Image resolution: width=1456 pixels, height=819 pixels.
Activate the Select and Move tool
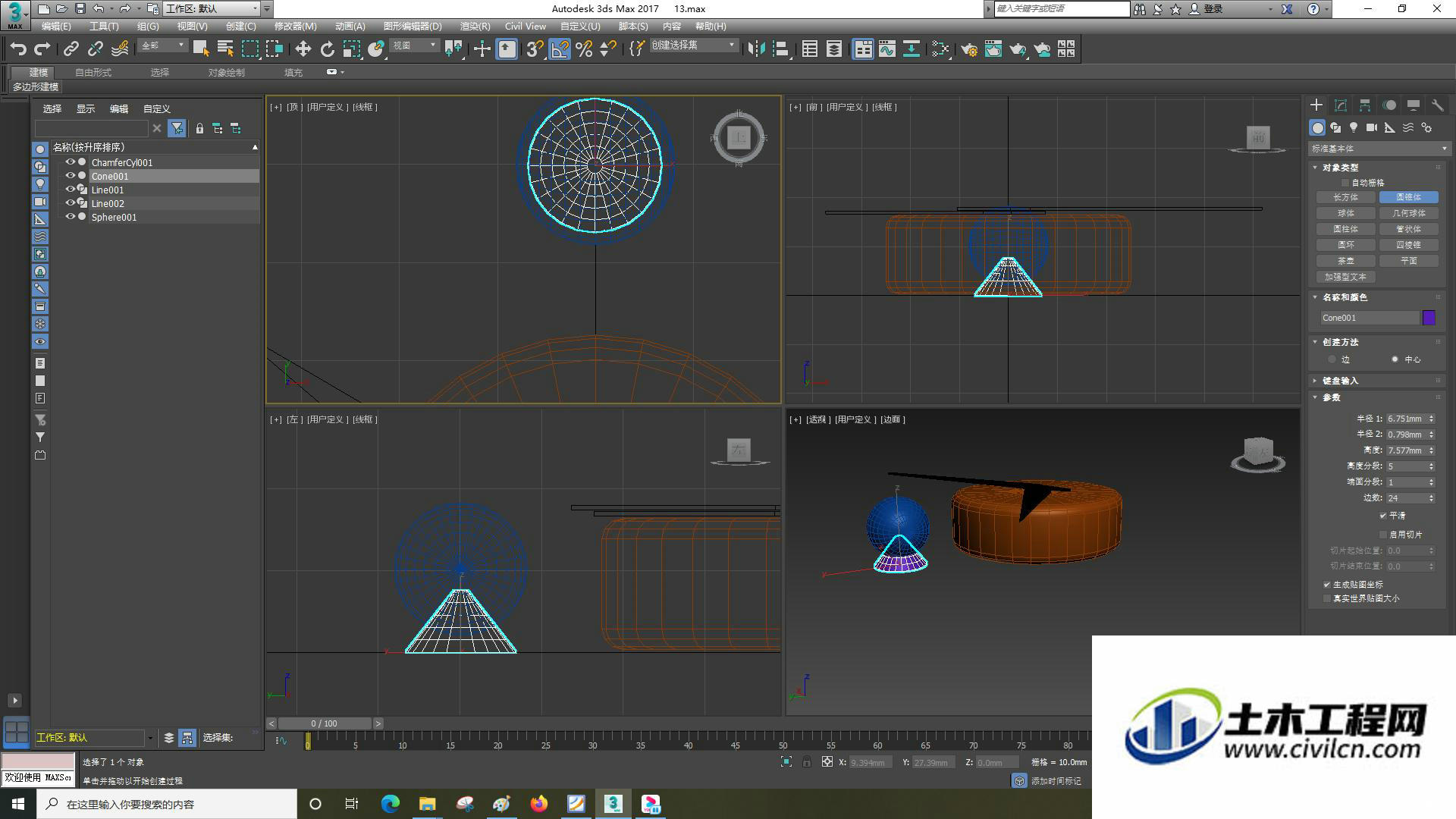pyautogui.click(x=303, y=49)
